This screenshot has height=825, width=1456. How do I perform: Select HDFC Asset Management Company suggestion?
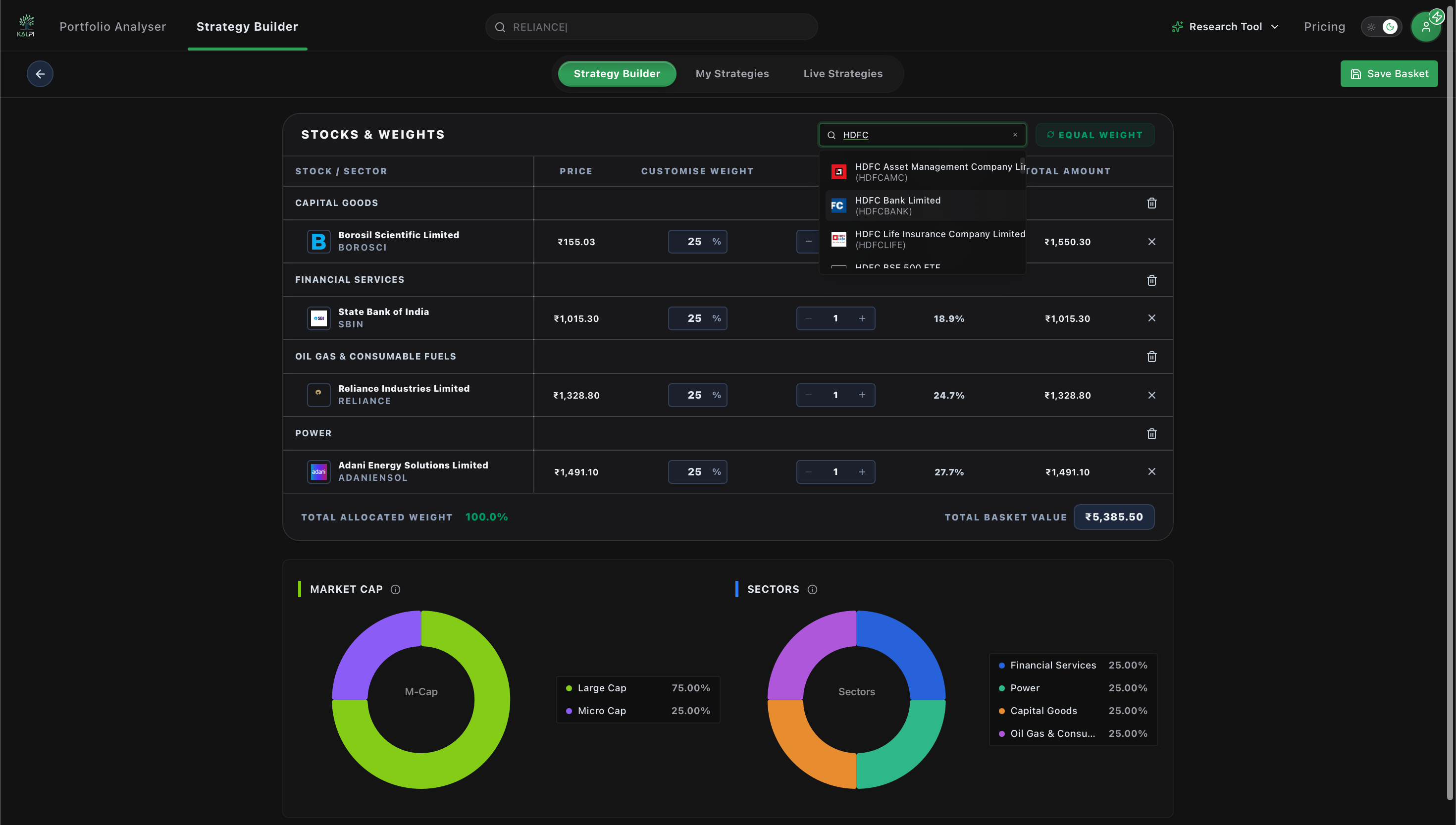tap(925, 172)
